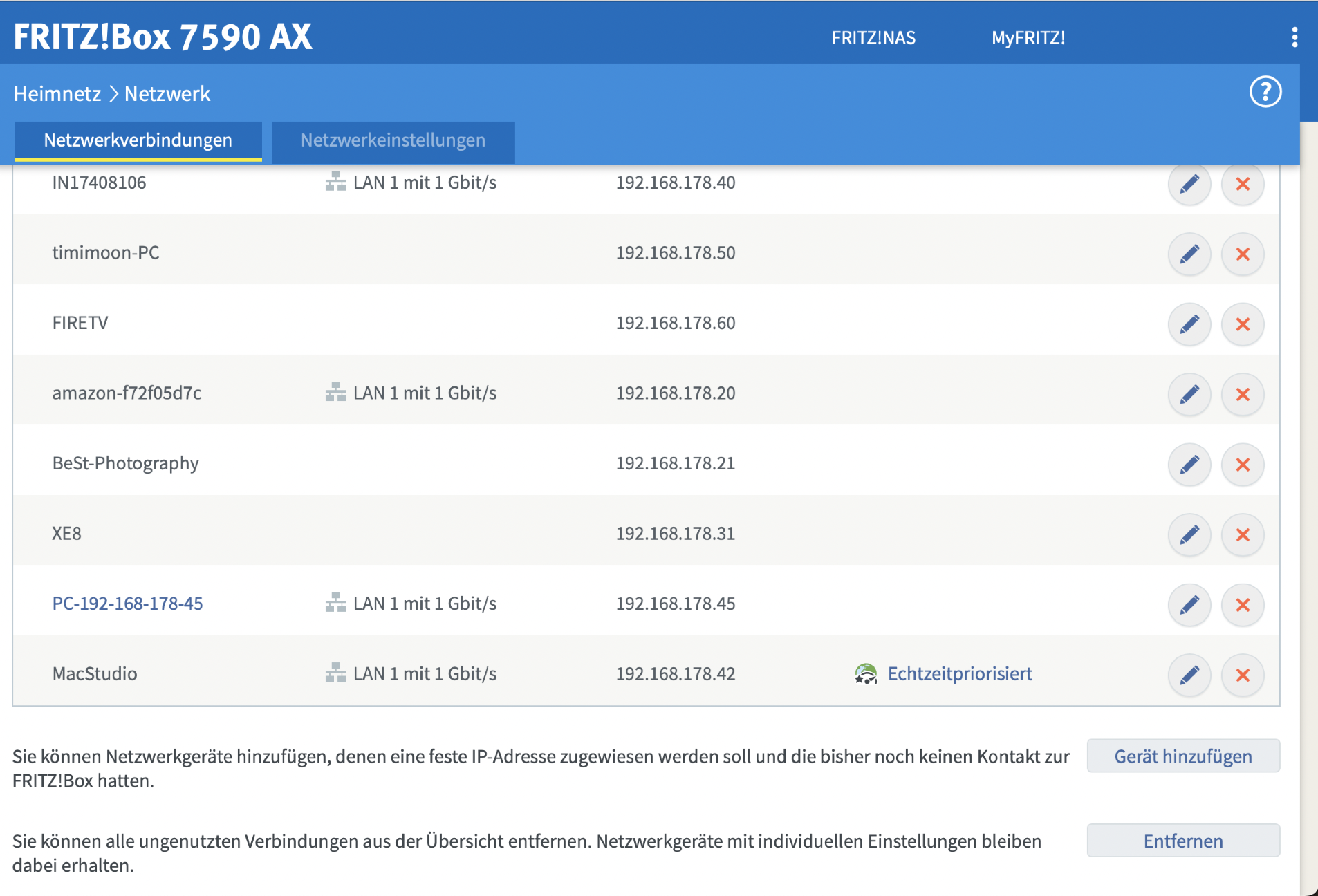Switch to Netzwerkverbindungen tab
This screenshot has height=896, width=1318.
coord(138,141)
